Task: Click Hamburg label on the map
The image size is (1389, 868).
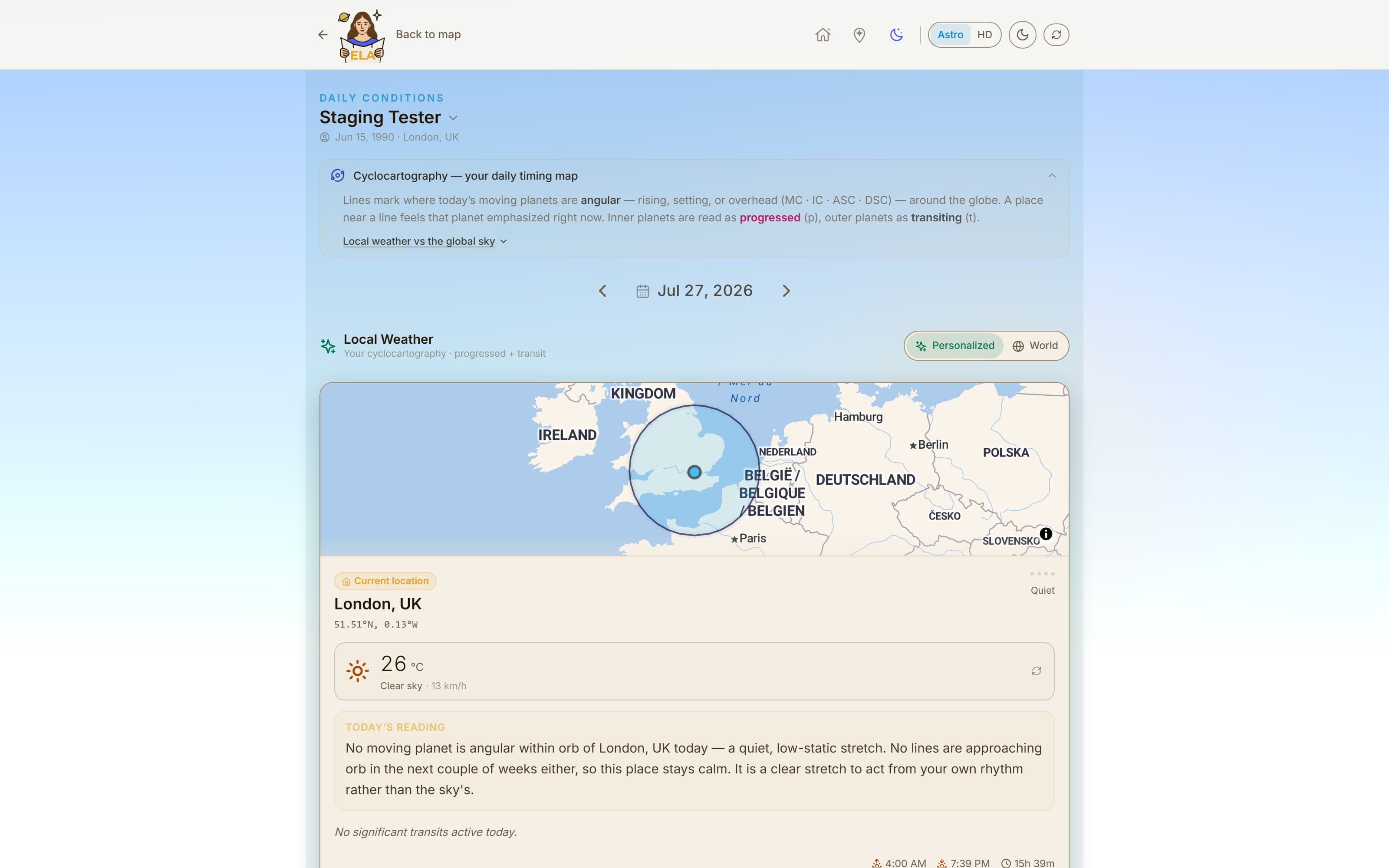Action: click(858, 417)
